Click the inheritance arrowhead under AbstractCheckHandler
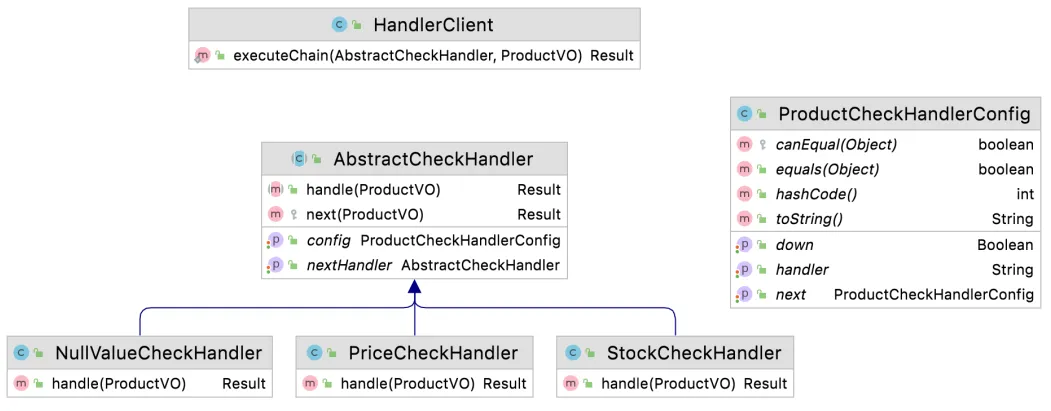The height and width of the screenshot is (411, 1051). [x=414, y=289]
